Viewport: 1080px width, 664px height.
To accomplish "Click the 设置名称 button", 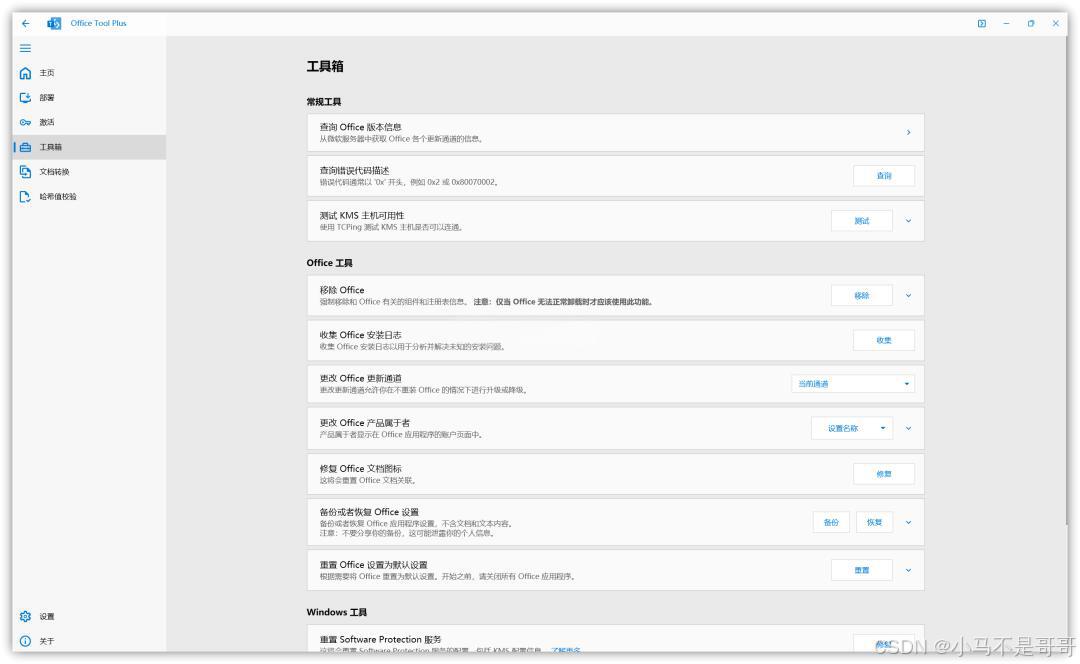I will click(843, 428).
